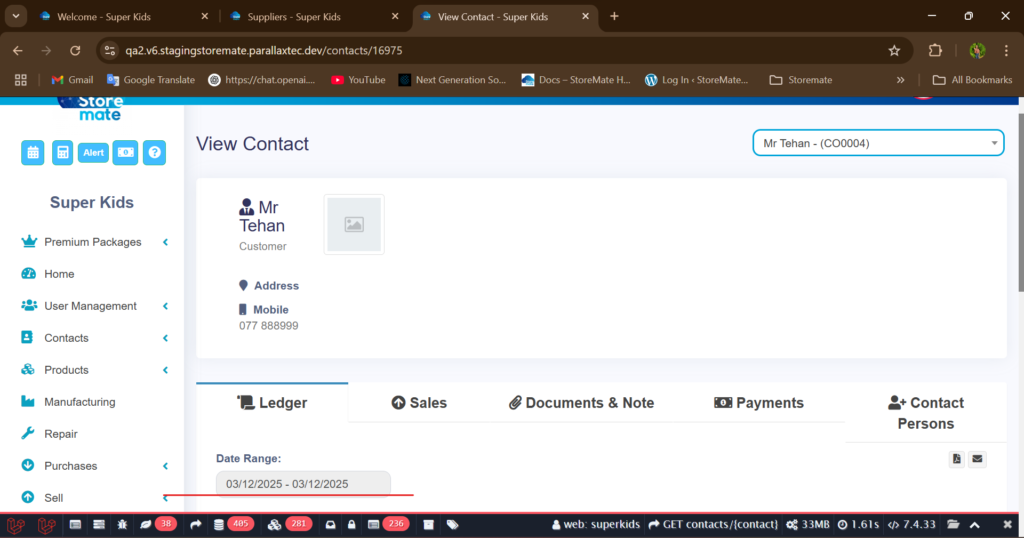Go to Home in the sidebar
This screenshot has width=1024, height=538.
(x=59, y=274)
